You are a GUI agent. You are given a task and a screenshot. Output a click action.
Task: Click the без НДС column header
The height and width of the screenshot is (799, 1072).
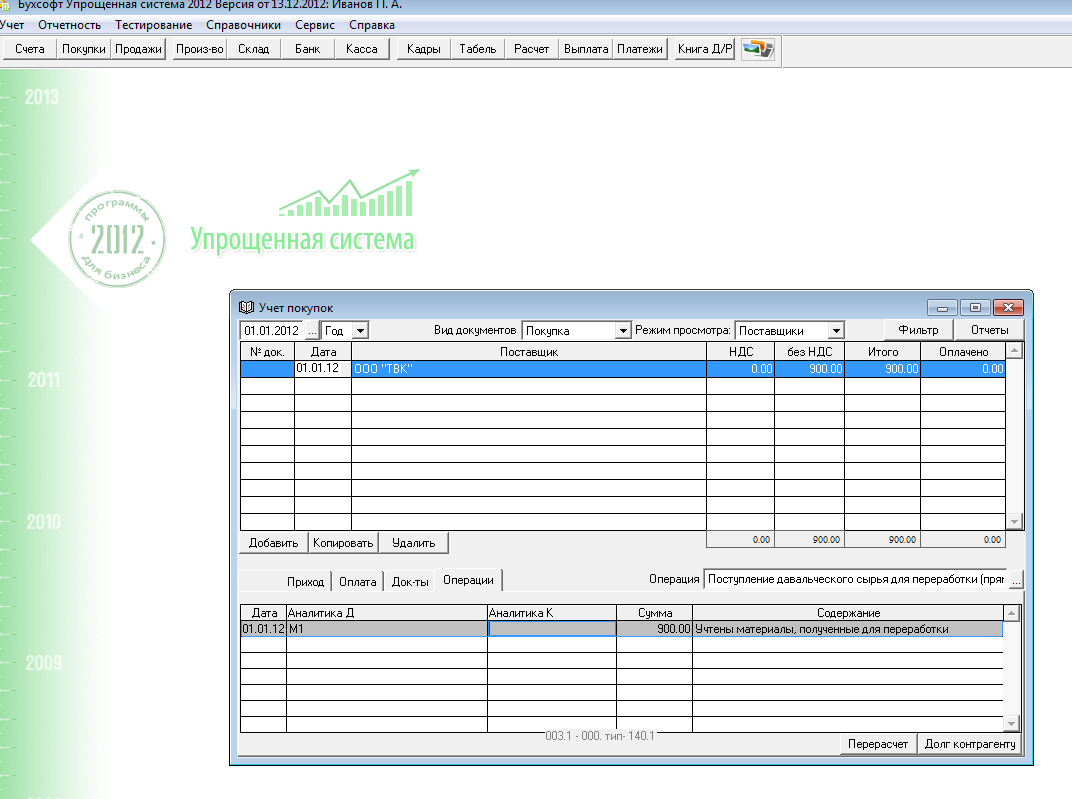coord(809,352)
